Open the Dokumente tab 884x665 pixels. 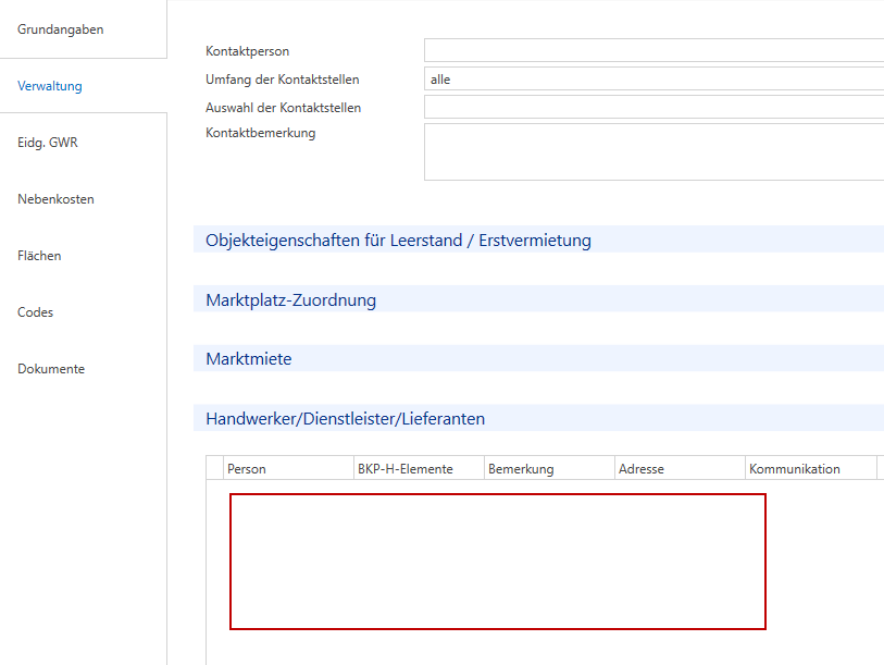(51, 369)
